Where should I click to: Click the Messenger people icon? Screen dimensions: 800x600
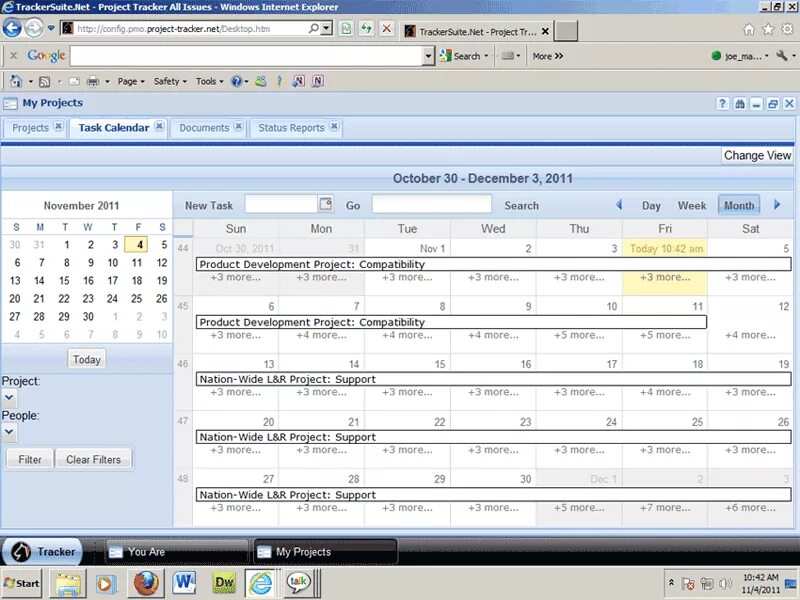point(261,81)
